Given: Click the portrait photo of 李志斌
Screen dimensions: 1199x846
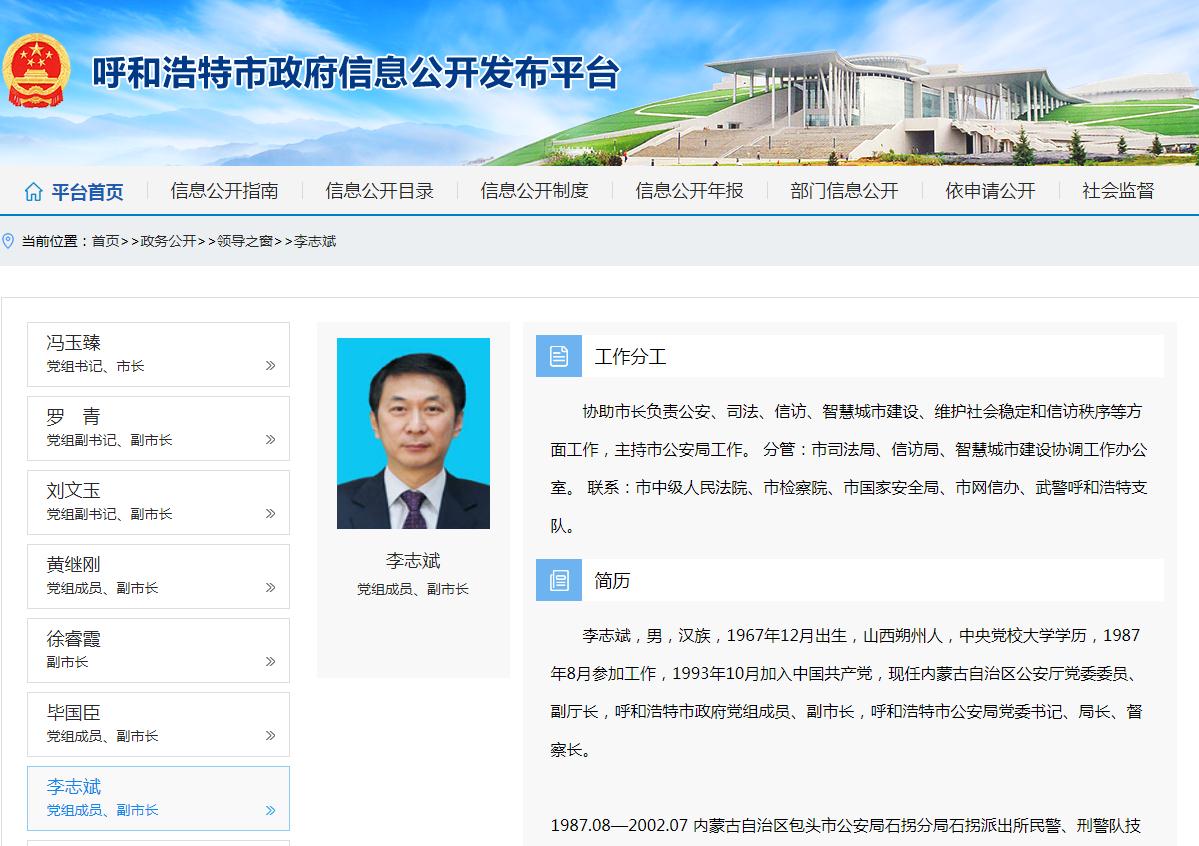Looking at the screenshot, I should point(413,433).
